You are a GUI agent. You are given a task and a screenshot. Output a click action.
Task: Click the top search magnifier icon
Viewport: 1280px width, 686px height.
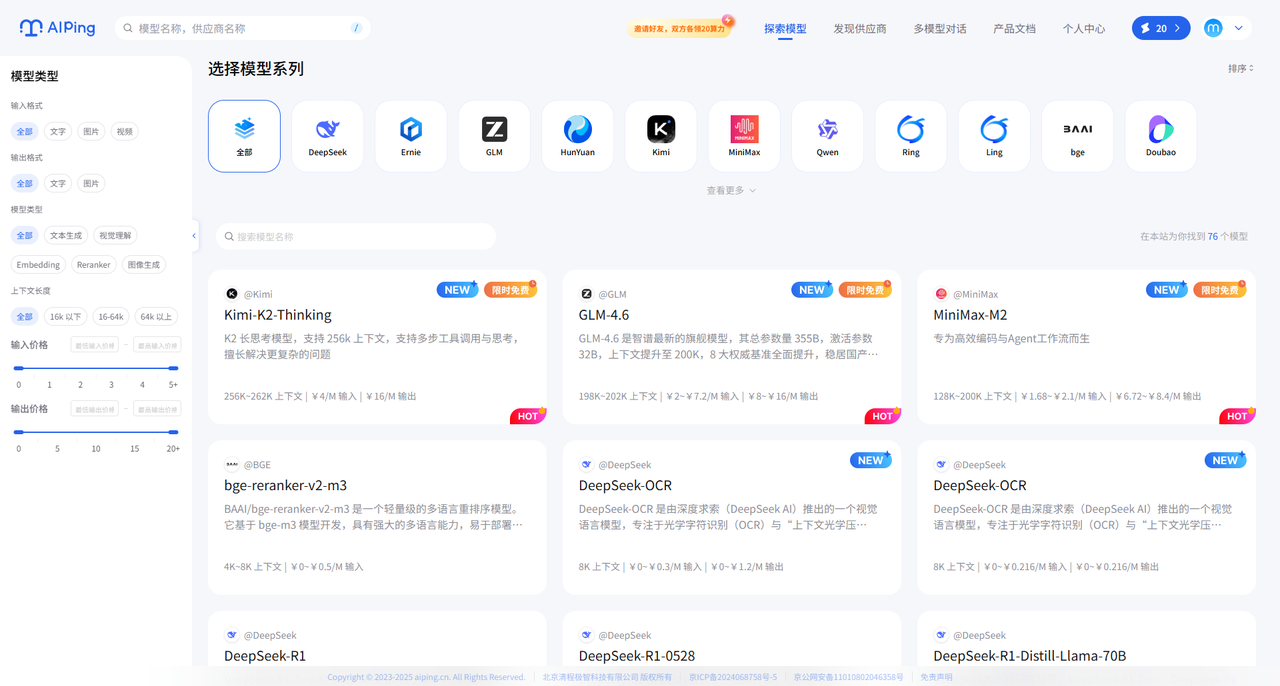128,28
